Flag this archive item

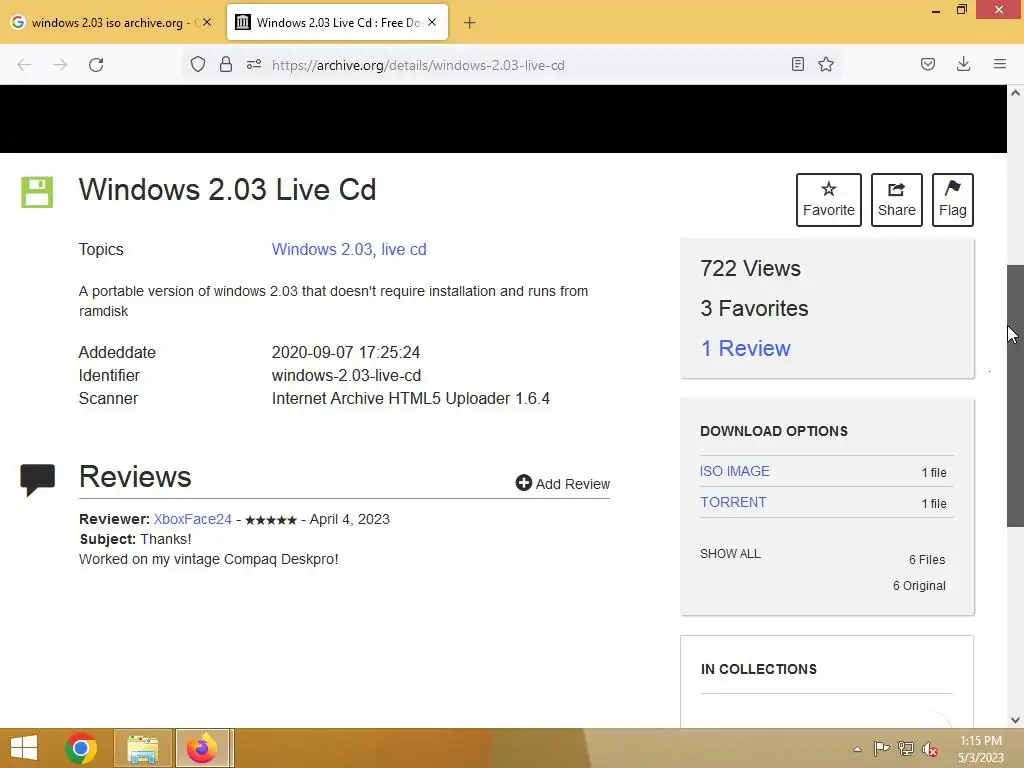953,200
